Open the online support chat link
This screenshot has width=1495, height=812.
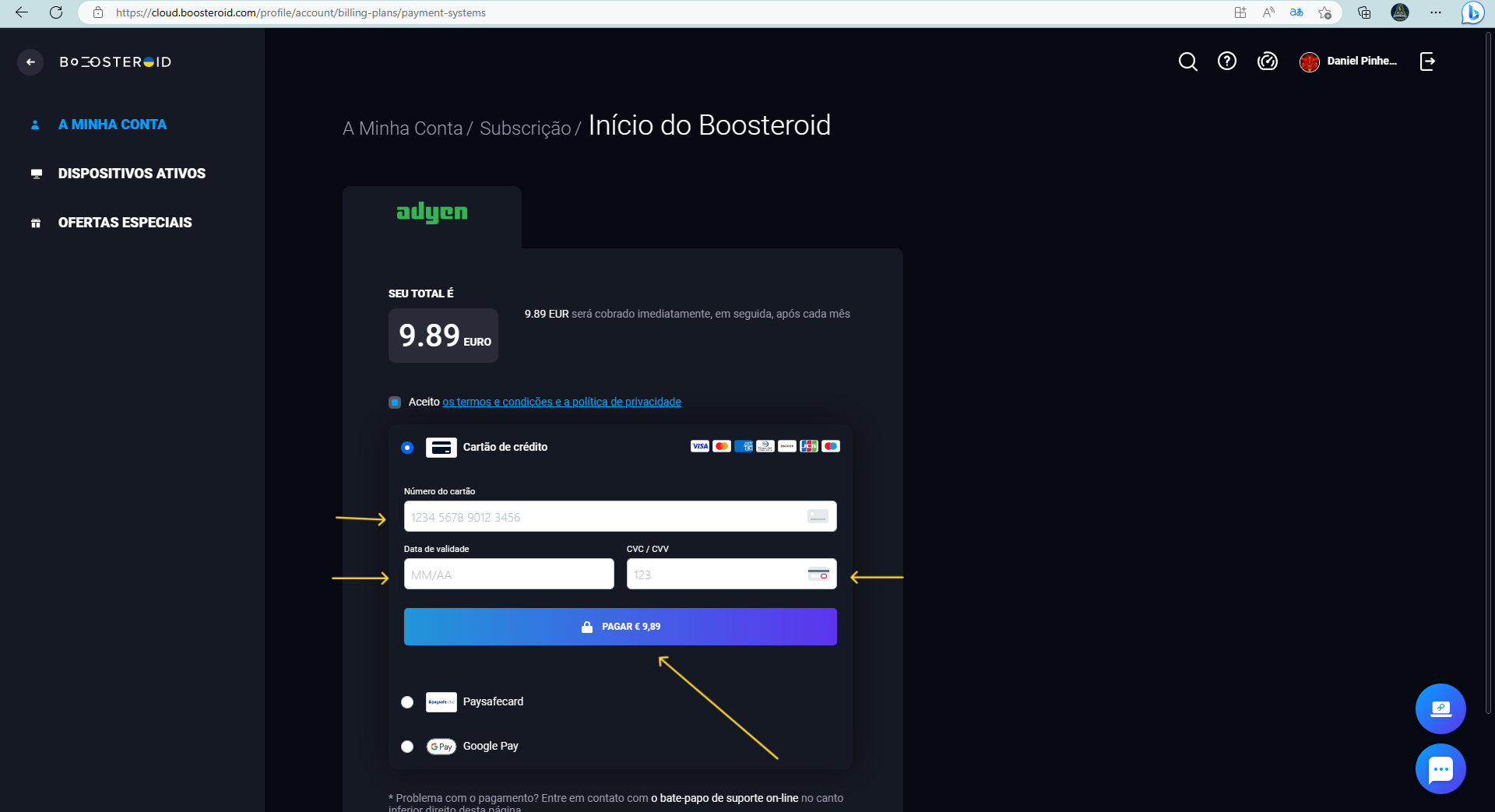[724, 798]
